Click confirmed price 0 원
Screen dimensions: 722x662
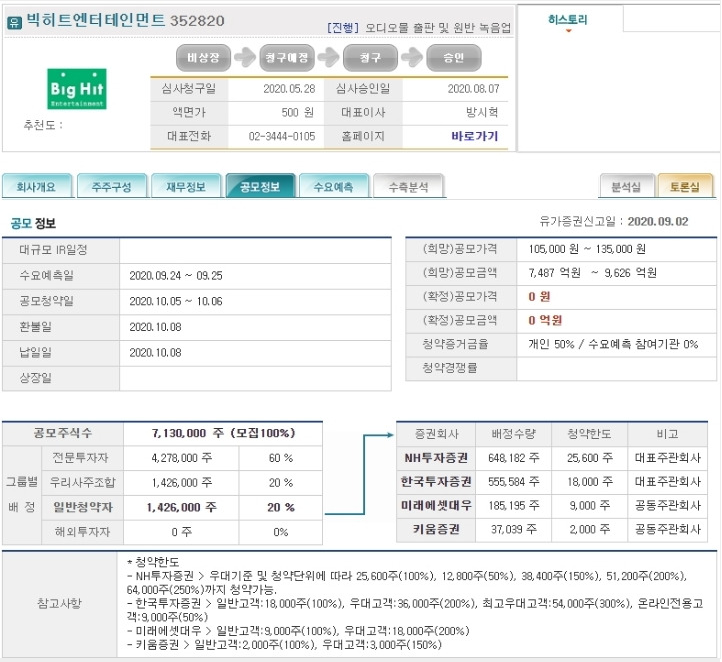539,296
